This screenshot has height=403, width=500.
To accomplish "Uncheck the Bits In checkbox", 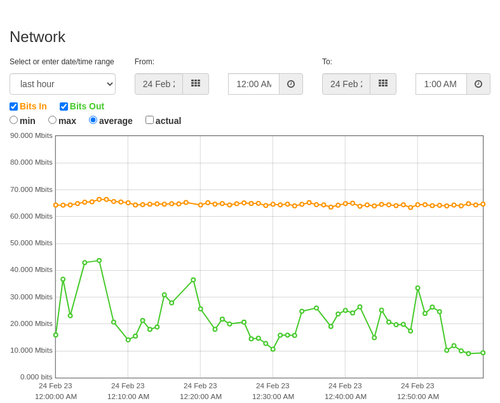I will pyautogui.click(x=14, y=106).
